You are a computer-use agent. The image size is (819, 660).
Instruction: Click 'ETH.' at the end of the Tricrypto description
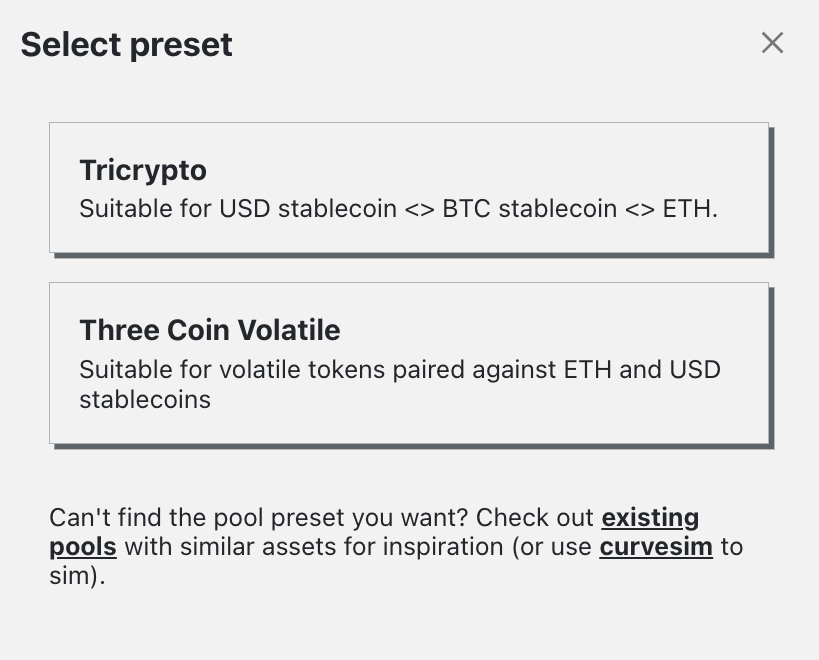691,209
